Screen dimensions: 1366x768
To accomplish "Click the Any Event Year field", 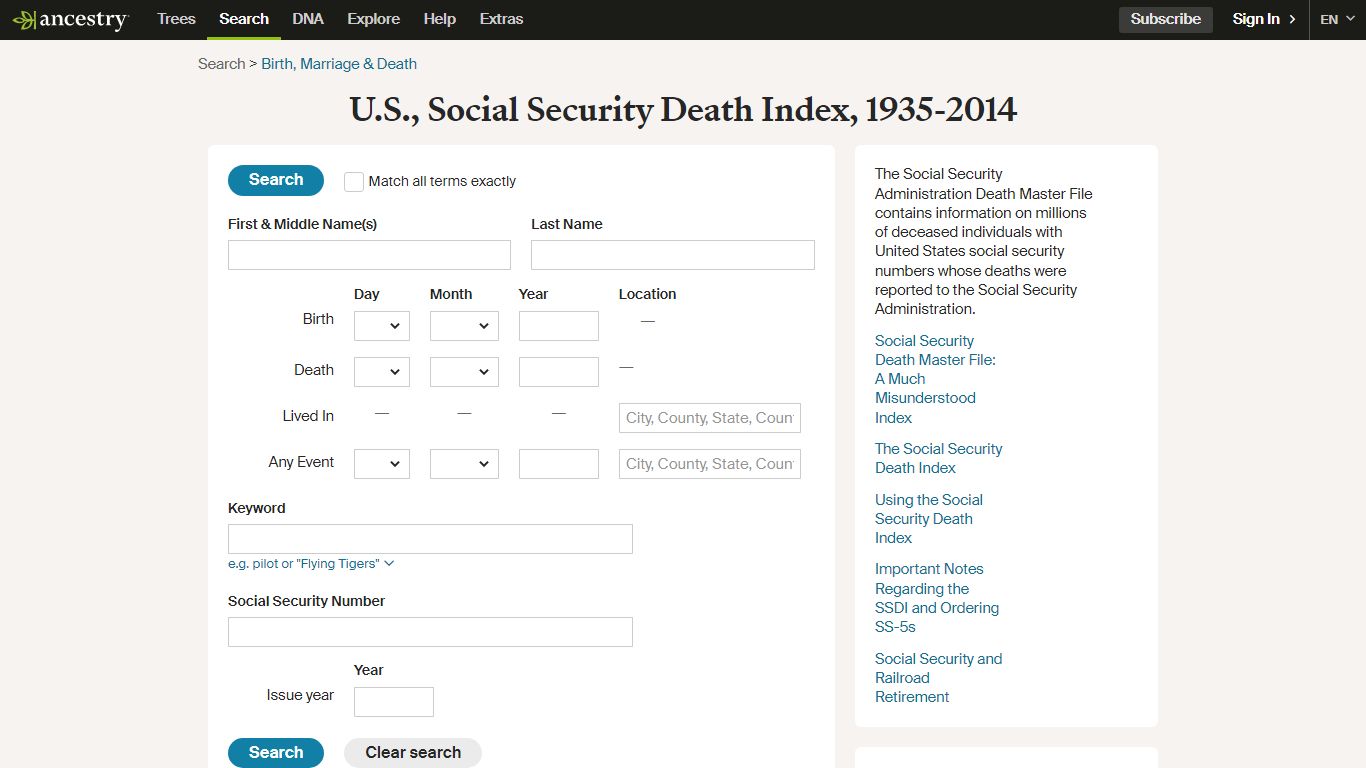I will (x=559, y=464).
